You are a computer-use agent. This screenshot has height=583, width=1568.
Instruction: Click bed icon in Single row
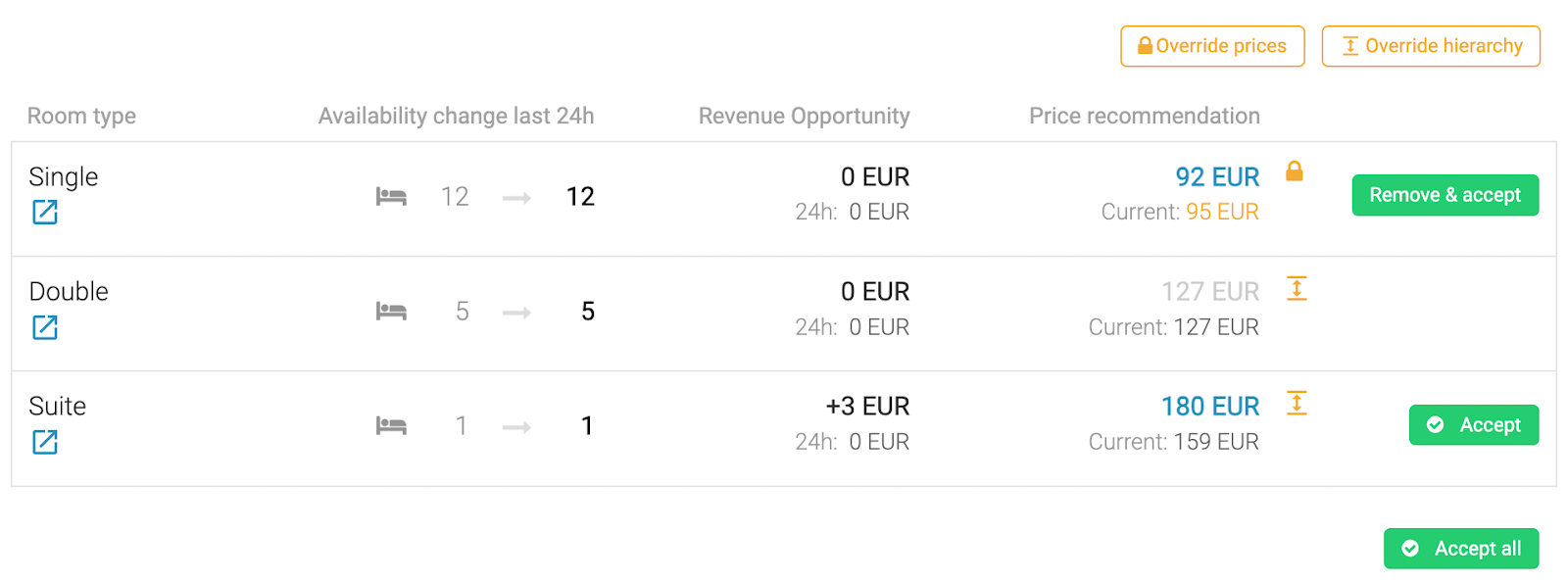(x=391, y=197)
